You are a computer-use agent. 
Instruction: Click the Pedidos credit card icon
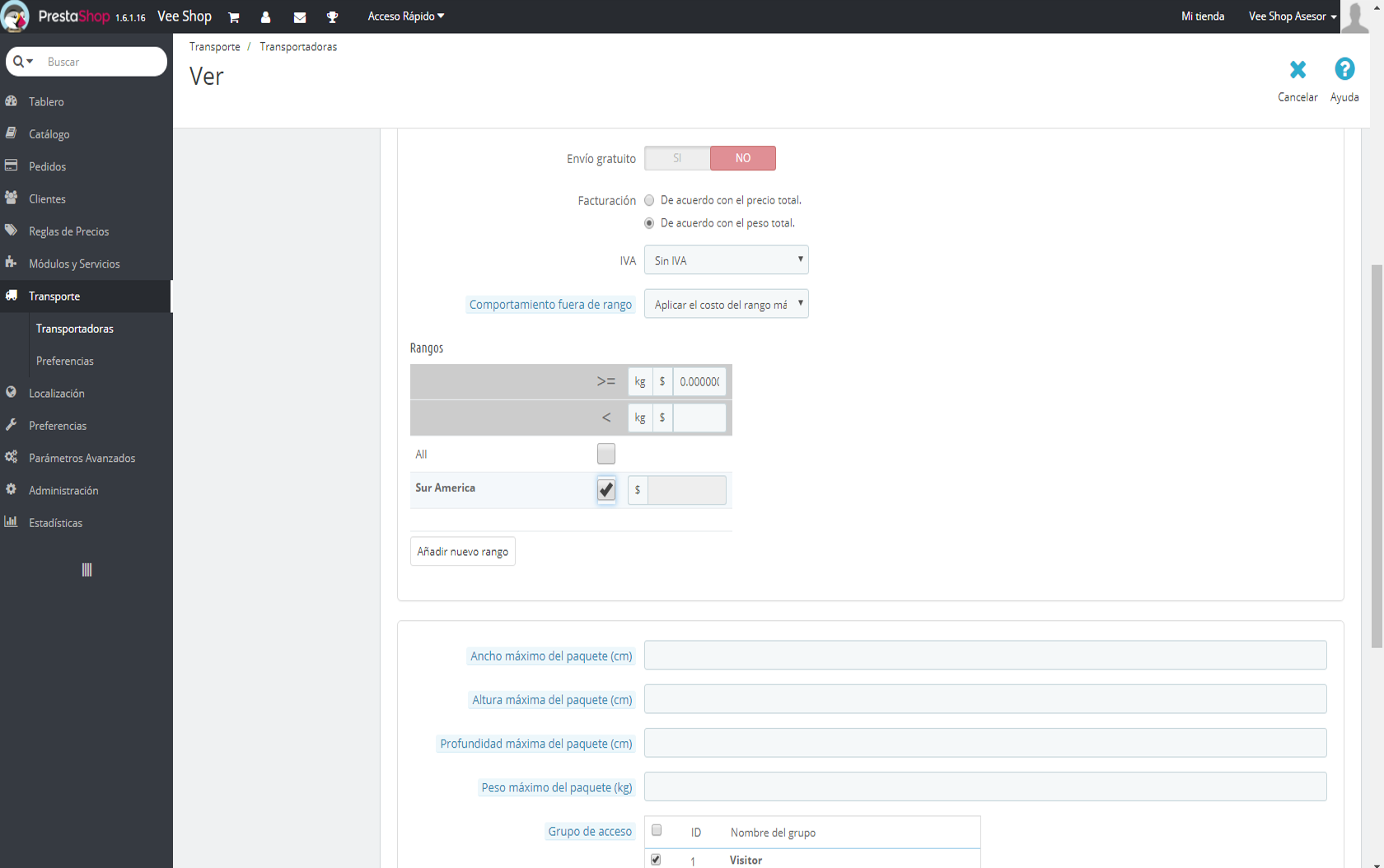[12, 166]
